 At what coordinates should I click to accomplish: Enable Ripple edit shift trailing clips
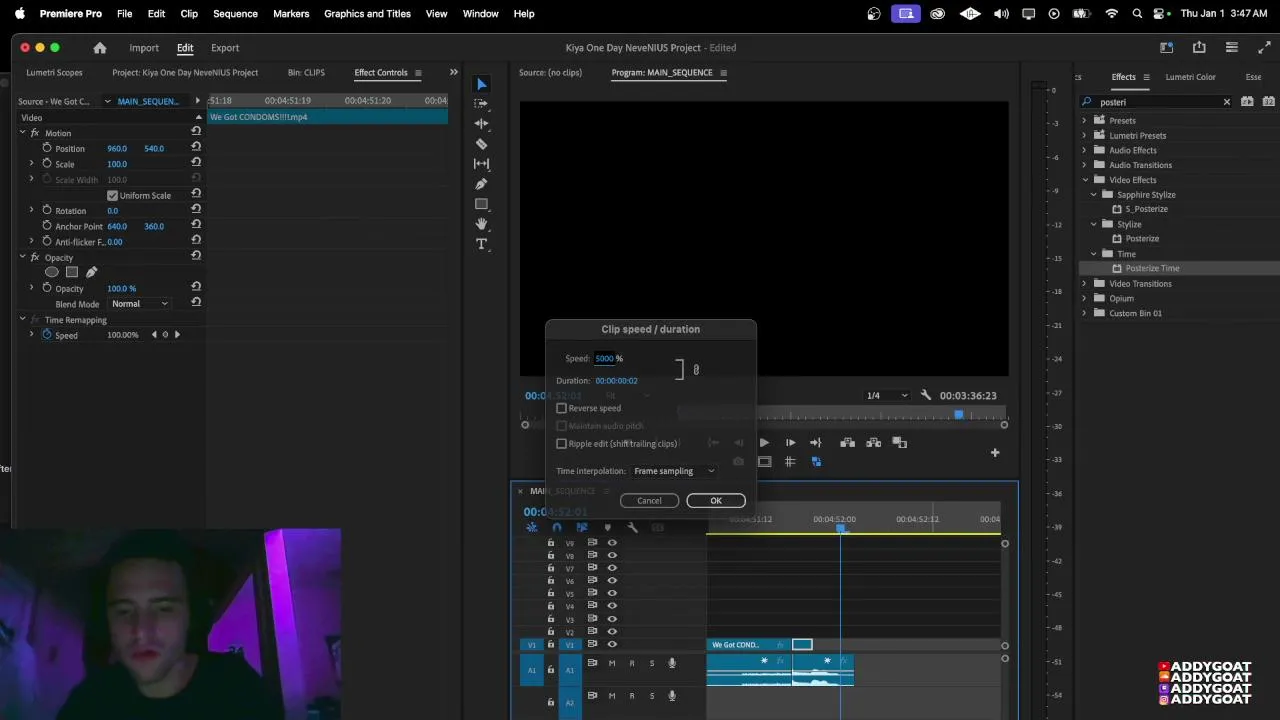[x=562, y=444]
